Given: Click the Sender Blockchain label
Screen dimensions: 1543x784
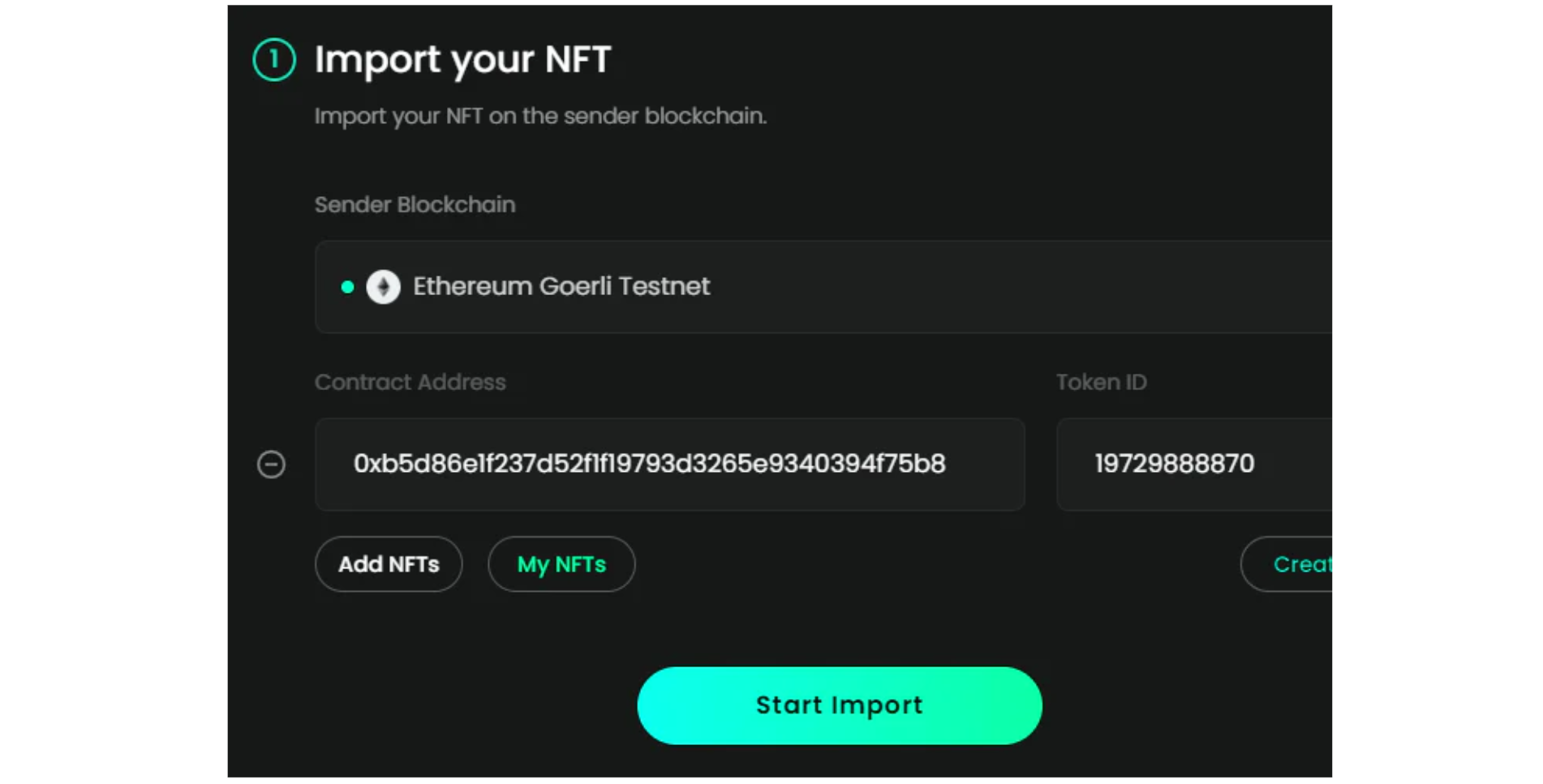Looking at the screenshot, I should [x=415, y=204].
